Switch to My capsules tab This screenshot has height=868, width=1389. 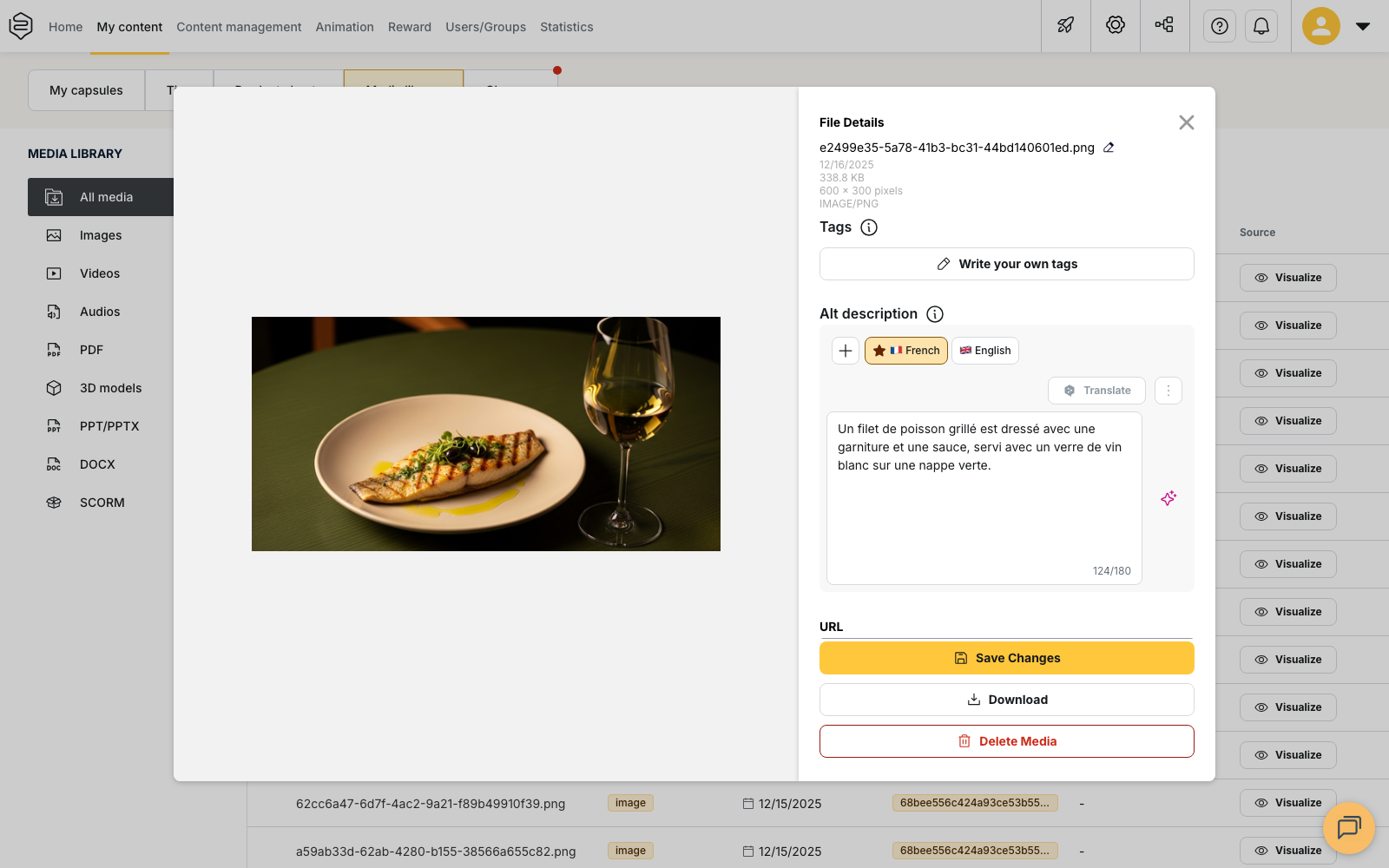tap(86, 90)
